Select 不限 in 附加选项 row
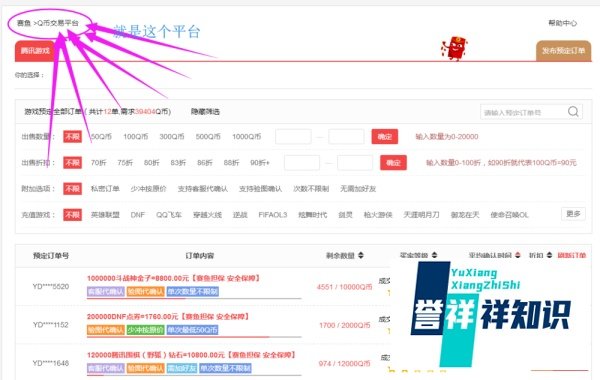 (x=72, y=189)
